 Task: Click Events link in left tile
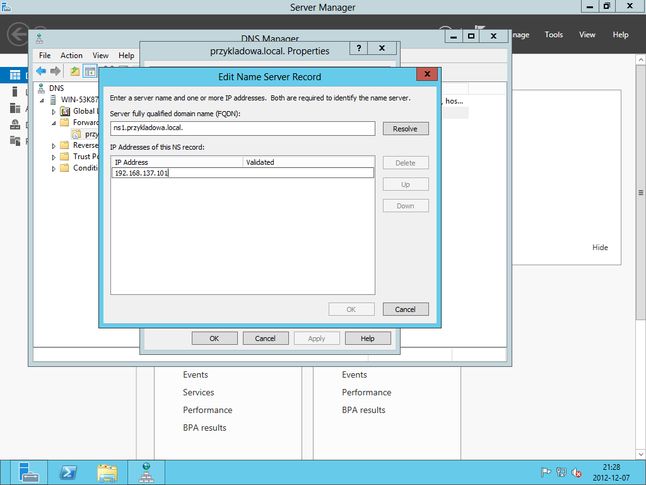pyautogui.click(x=195, y=375)
